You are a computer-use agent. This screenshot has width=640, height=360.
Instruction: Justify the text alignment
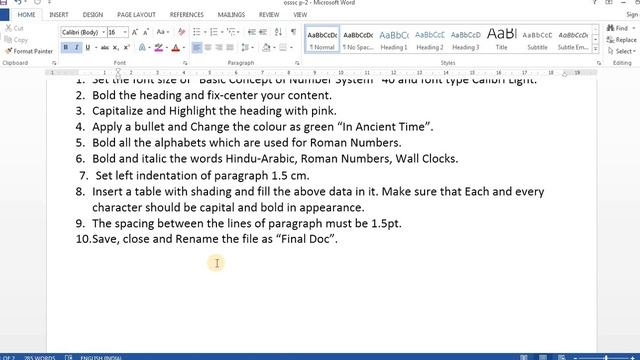[230, 48]
